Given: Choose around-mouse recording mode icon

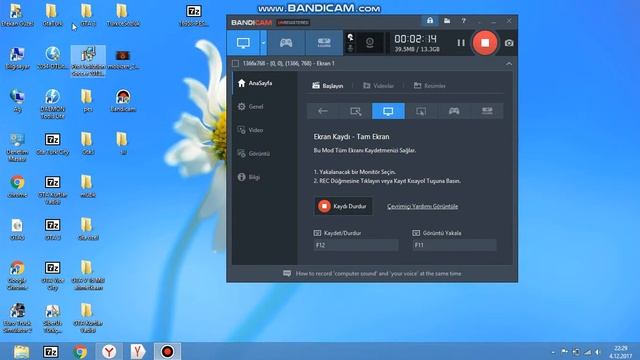Looking at the screenshot, I should click(x=421, y=111).
